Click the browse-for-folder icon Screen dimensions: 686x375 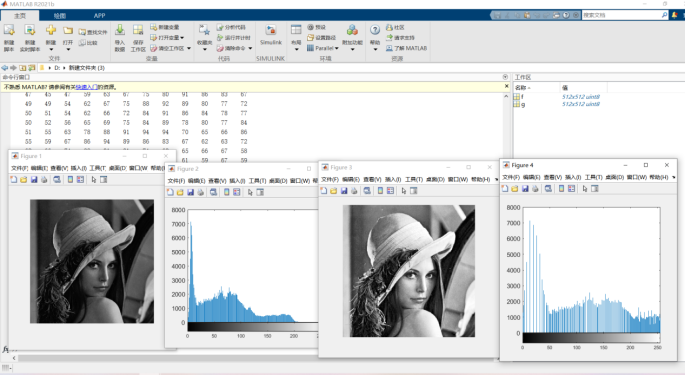[32, 68]
